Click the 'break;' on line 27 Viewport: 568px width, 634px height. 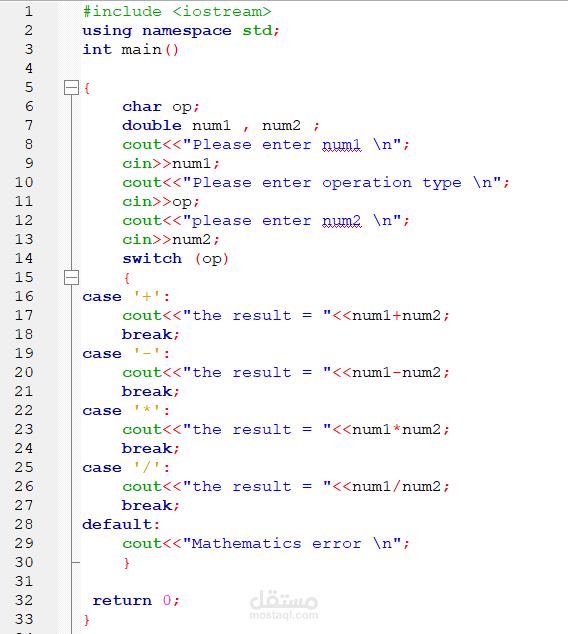(x=150, y=506)
